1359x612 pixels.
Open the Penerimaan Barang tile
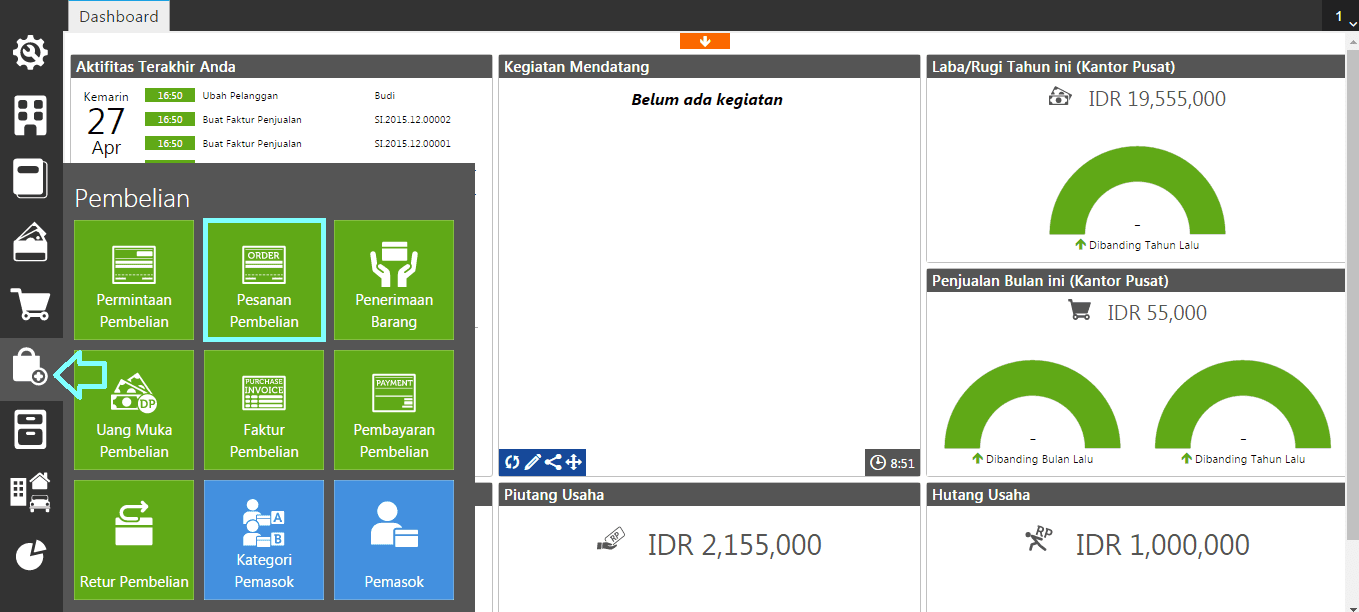(393, 280)
